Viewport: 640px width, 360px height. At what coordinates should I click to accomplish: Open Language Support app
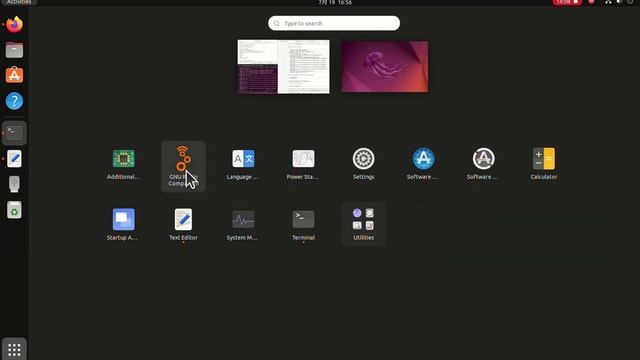243,164
